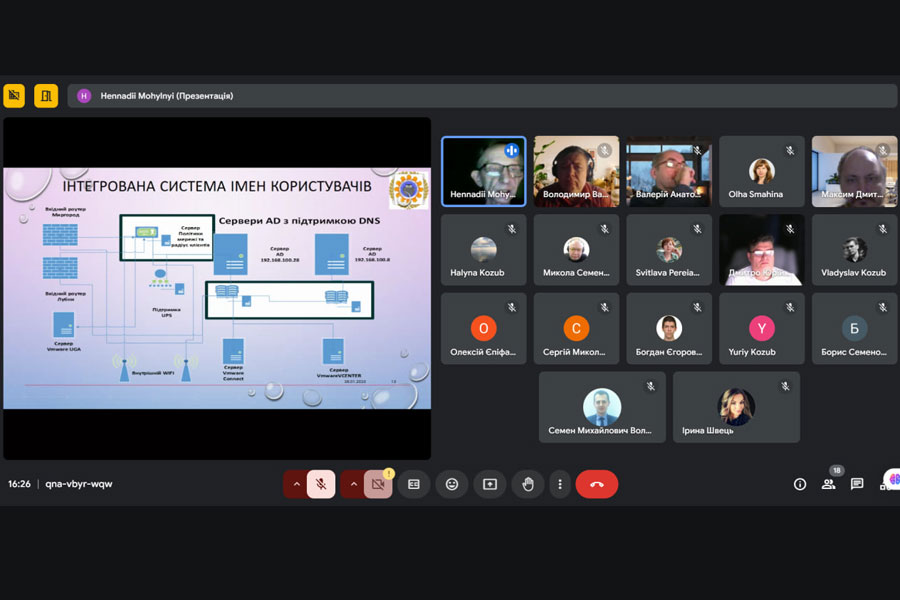Select Борис Семено... participant tile
This screenshot has height=600, width=900.
(x=855, y=328)
